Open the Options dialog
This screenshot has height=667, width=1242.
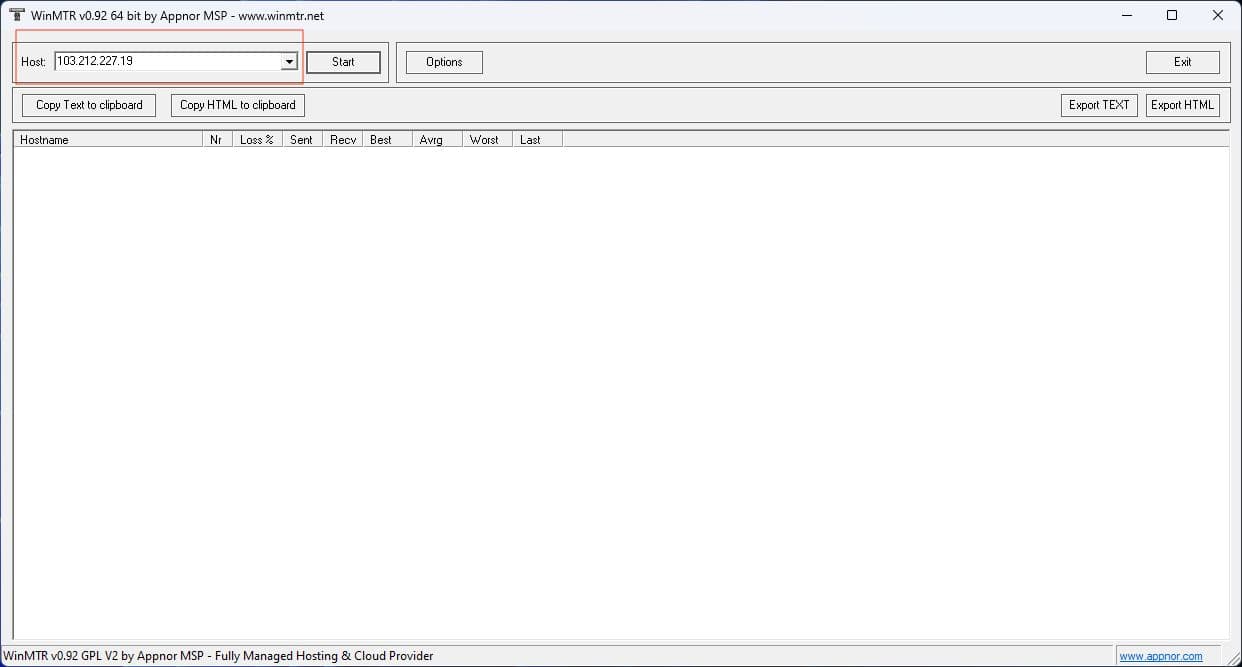tap(444, 62)
